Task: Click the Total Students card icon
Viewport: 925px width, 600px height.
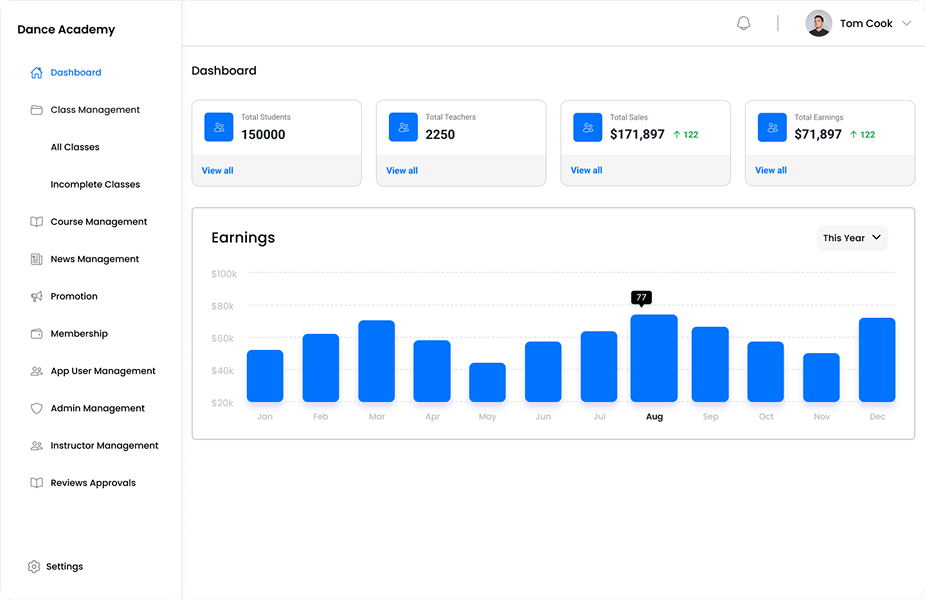Action: click(x=218, y=127)
